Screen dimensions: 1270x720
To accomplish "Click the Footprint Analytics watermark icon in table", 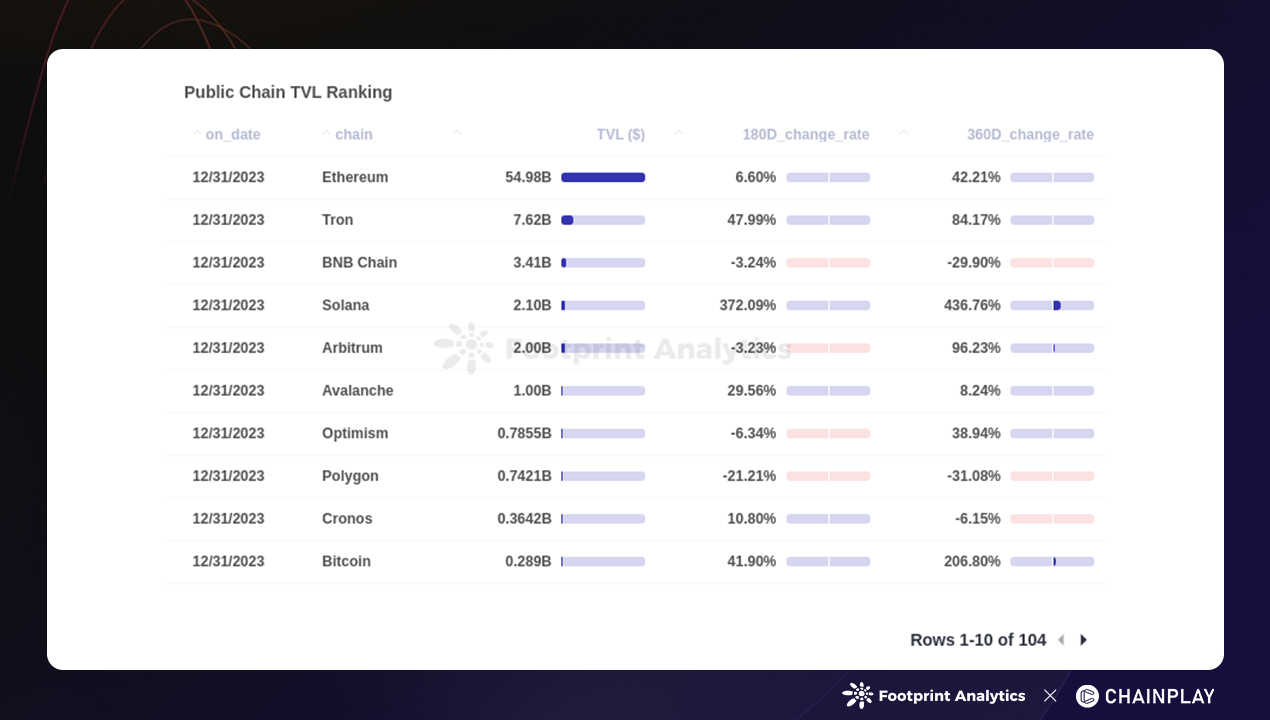I will tap(463, 348).
